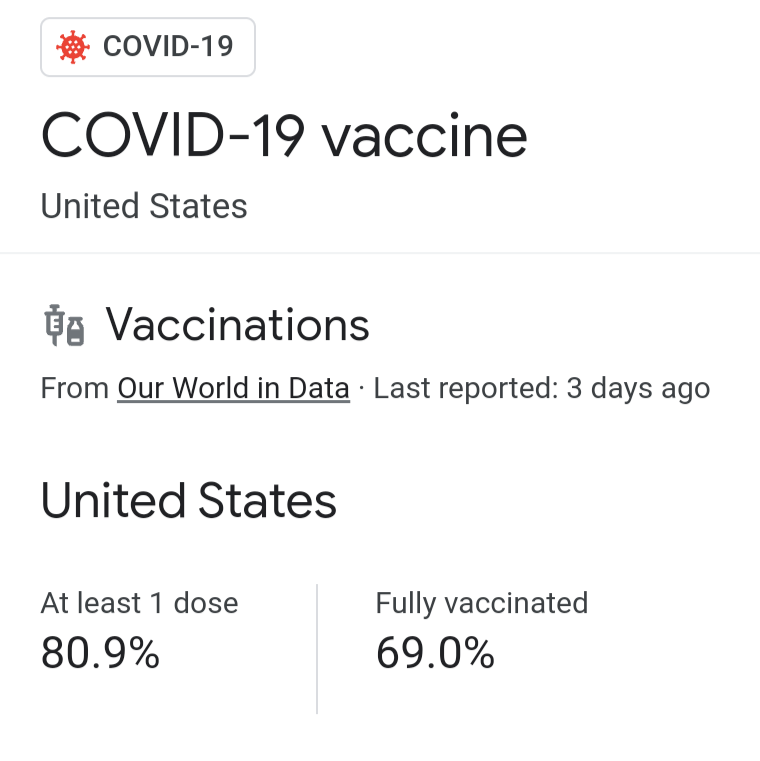Open the COVID-19 topic chip label
The height and width of the screenshot is (761, 760).
pos(168,47)
